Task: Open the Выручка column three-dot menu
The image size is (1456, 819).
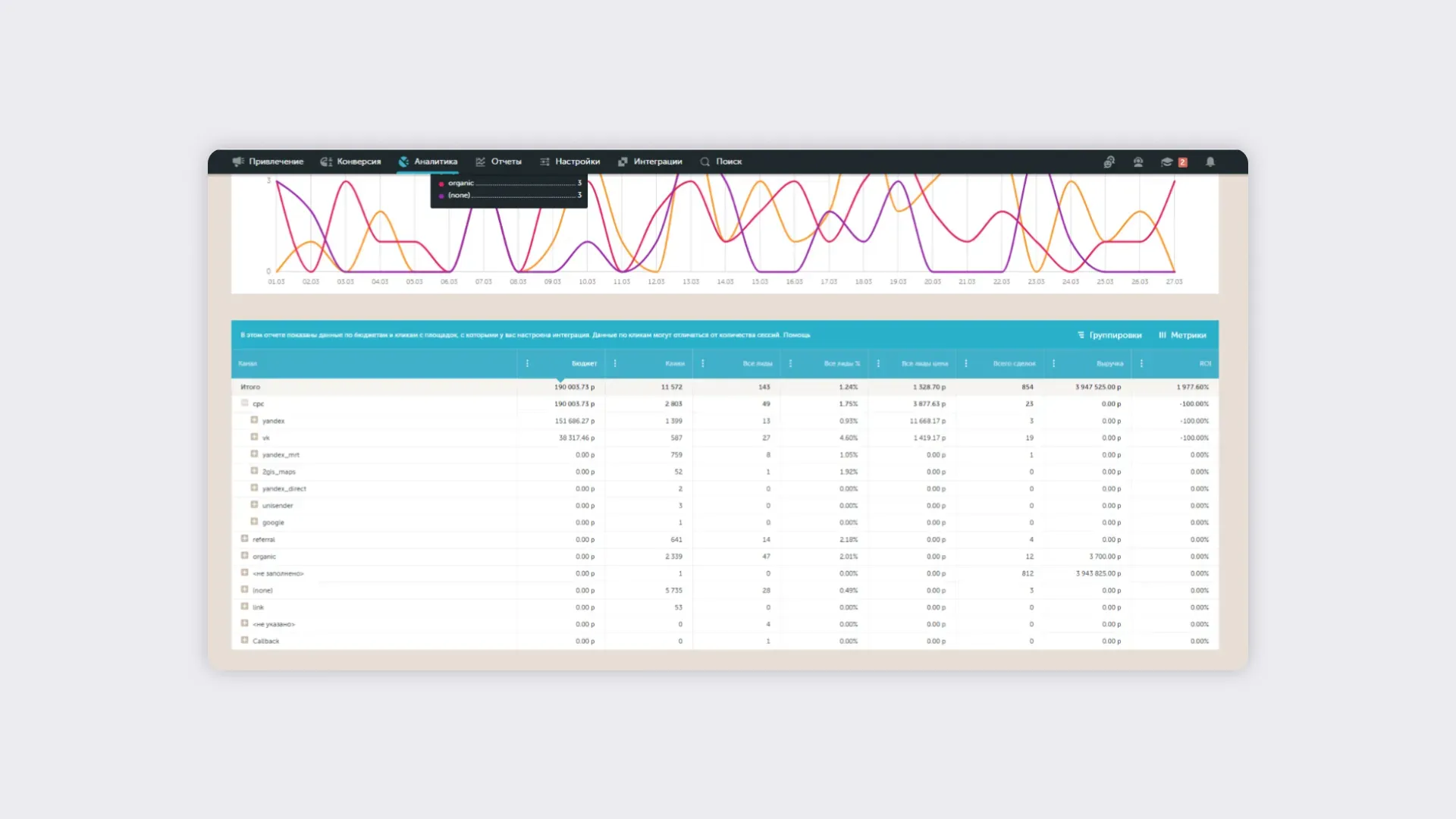Action: pyautogui.click(x=1053, y=363)
